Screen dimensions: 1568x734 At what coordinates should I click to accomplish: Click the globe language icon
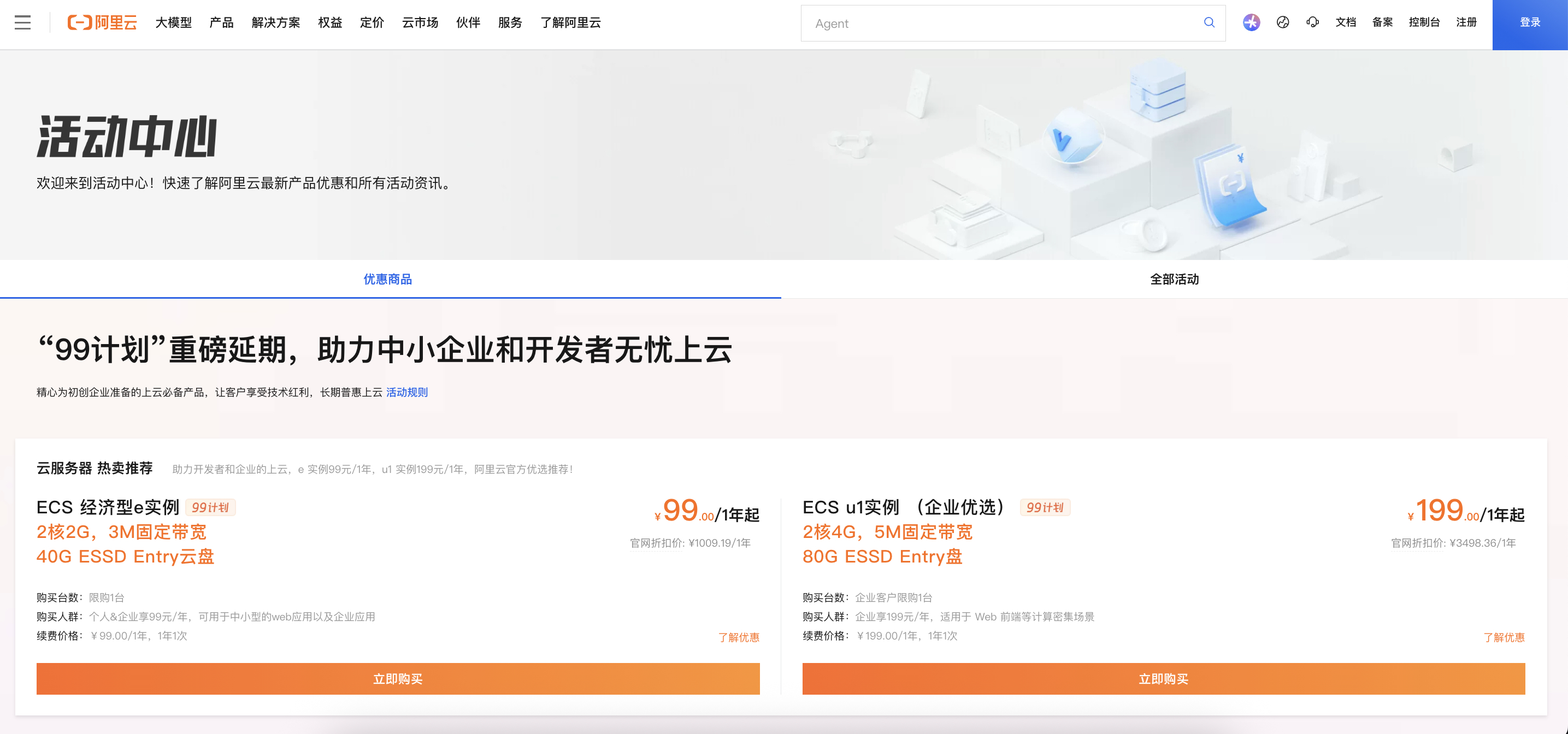click(x=1282, y=22)
